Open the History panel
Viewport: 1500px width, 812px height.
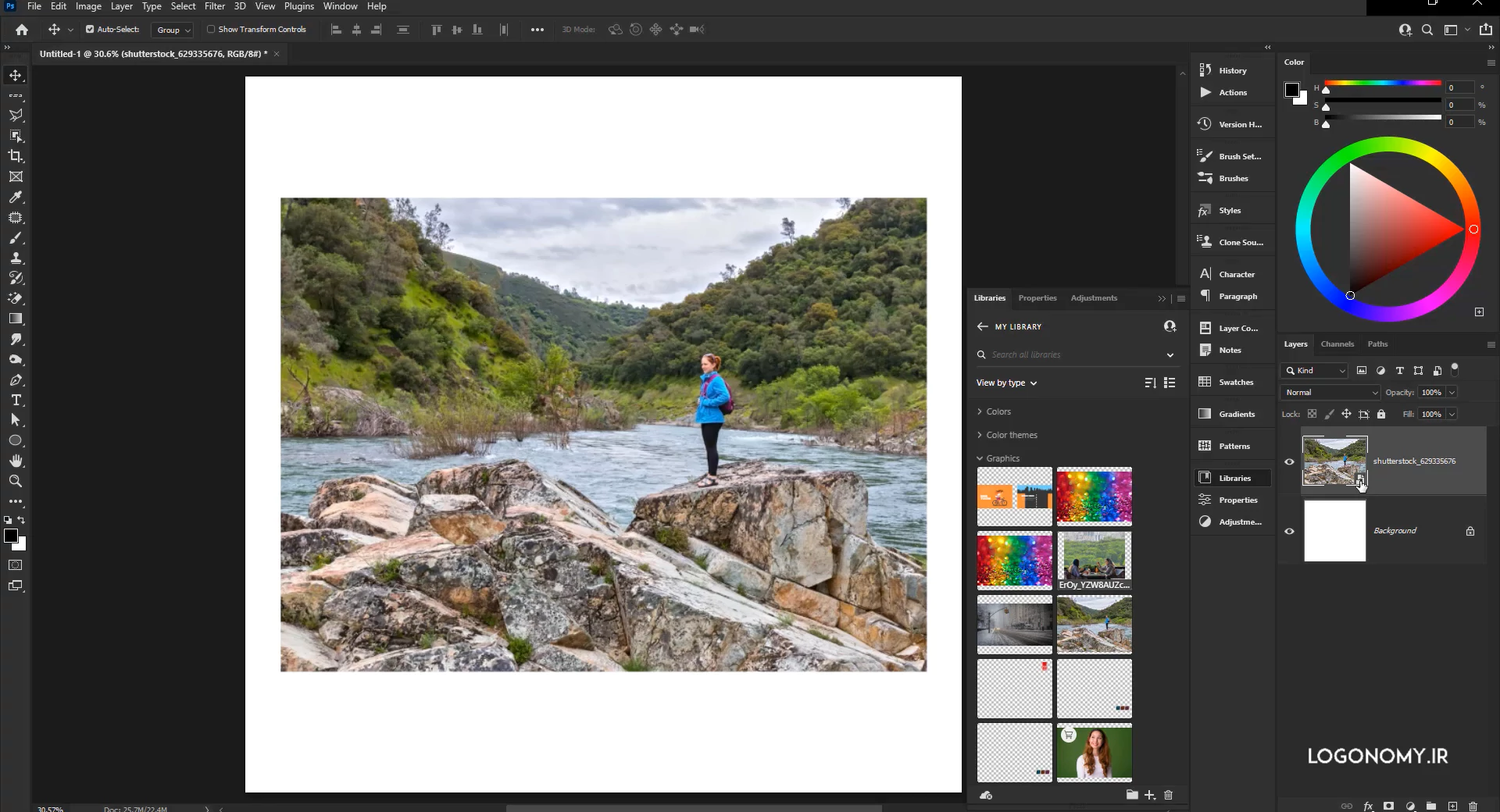tap(1232, 70)
